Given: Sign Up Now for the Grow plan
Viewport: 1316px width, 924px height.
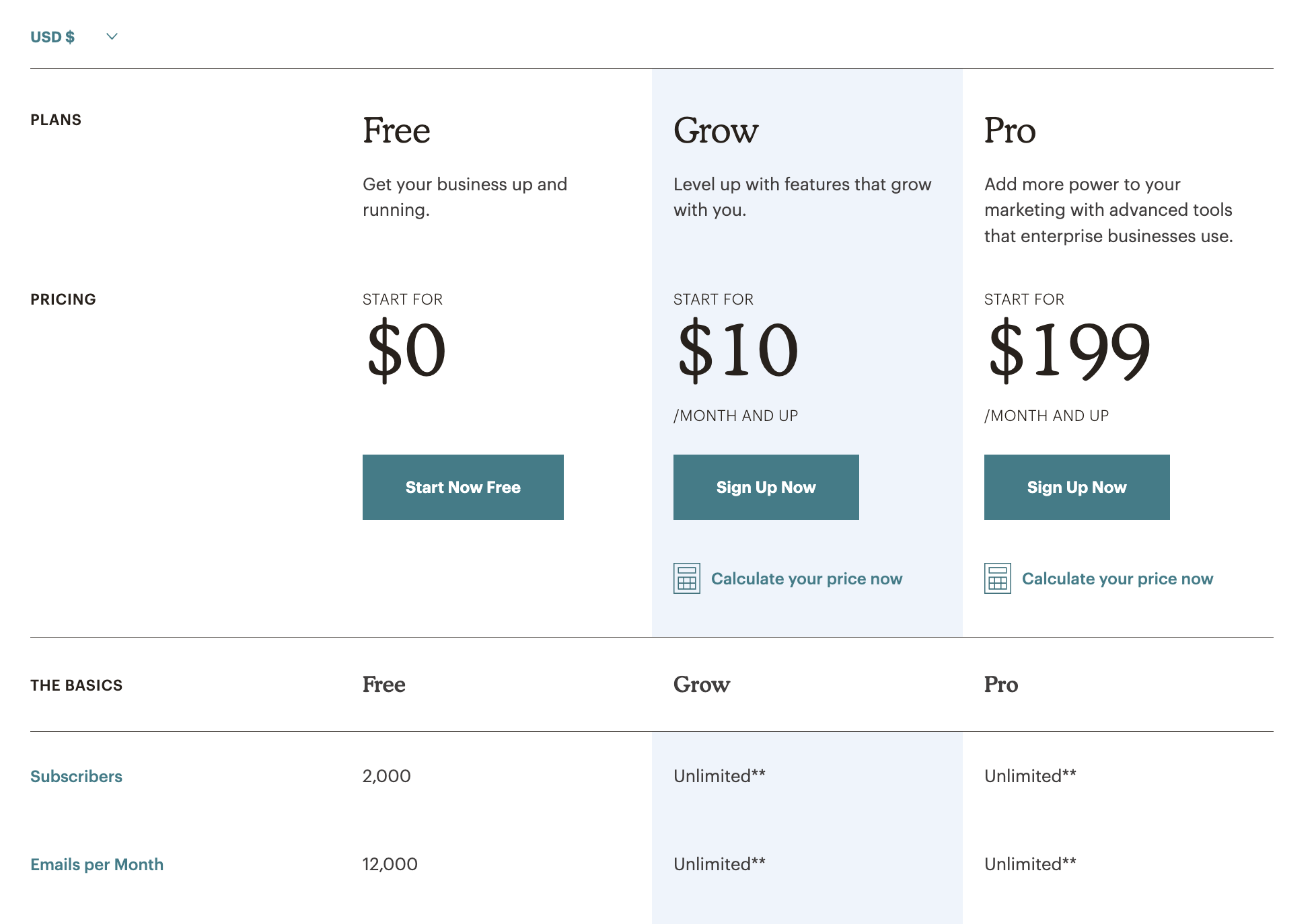Looking at the screenshot, I should click(x=766, y=487).
